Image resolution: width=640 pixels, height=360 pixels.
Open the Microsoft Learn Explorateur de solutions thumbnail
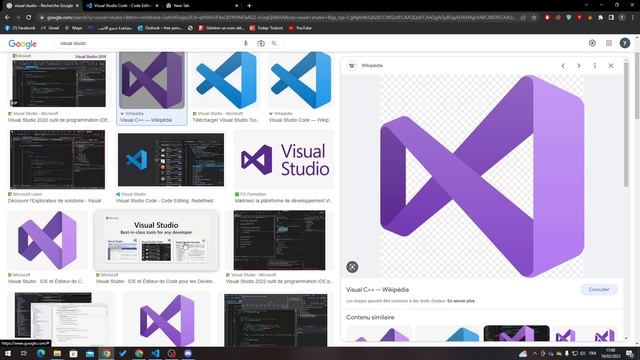click(x=57, y=160)
